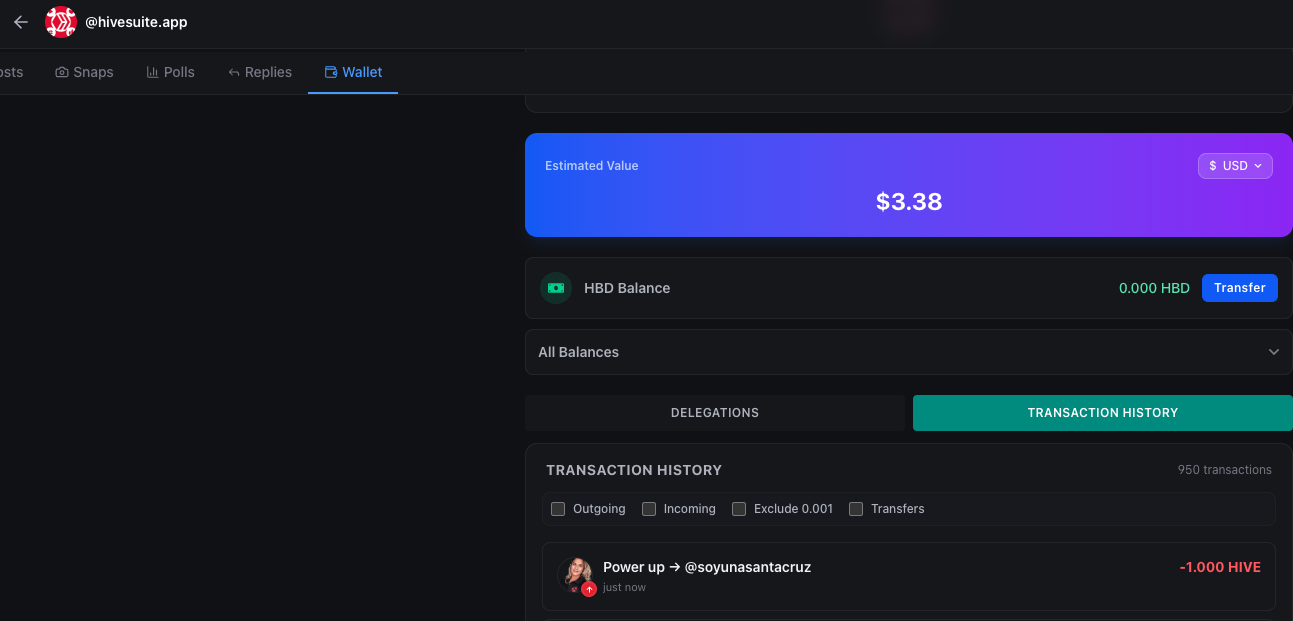The height and width of the screenshot is (621, 1293).
Task: Open soyunasantacruz avatar in Power up row
Action: point(575,574)
